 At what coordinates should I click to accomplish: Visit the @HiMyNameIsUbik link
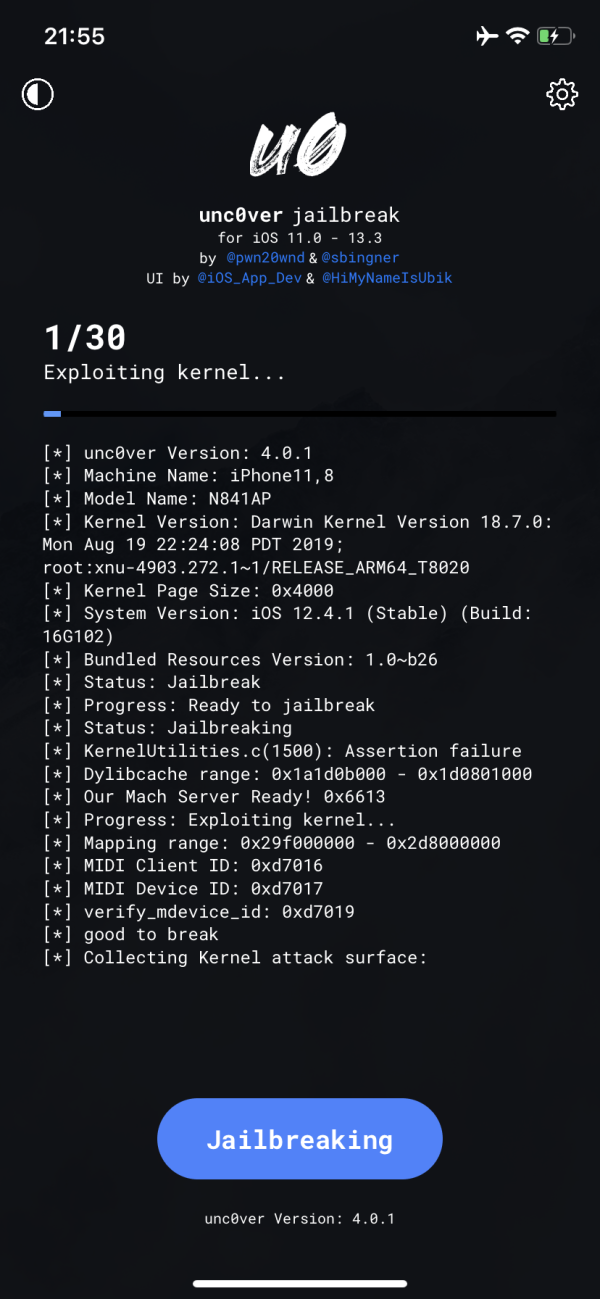click(x=387, y=278)
